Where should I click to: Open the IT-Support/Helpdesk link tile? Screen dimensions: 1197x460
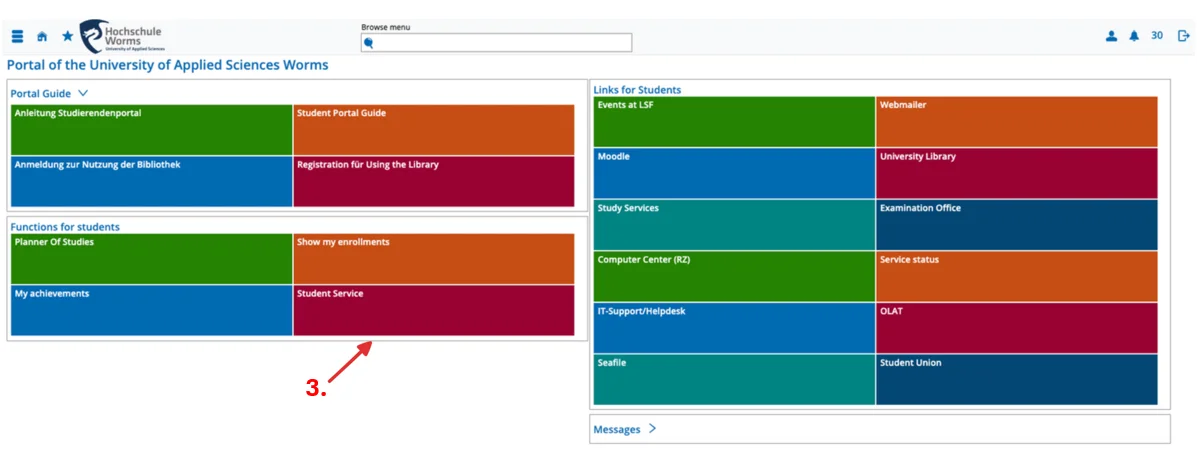click(734, 328)
